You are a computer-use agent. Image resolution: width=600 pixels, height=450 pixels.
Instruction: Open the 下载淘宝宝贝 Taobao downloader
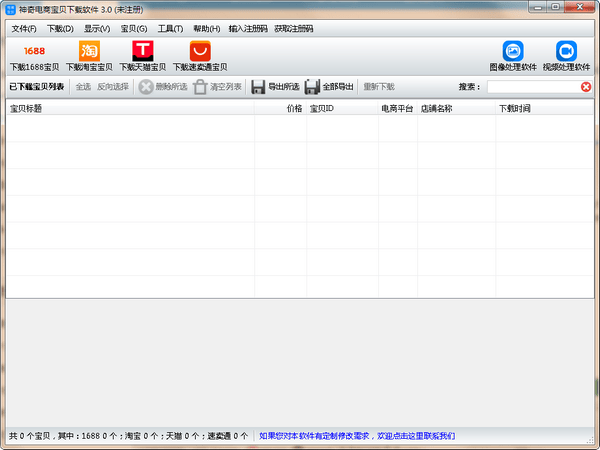pos(89,51)
